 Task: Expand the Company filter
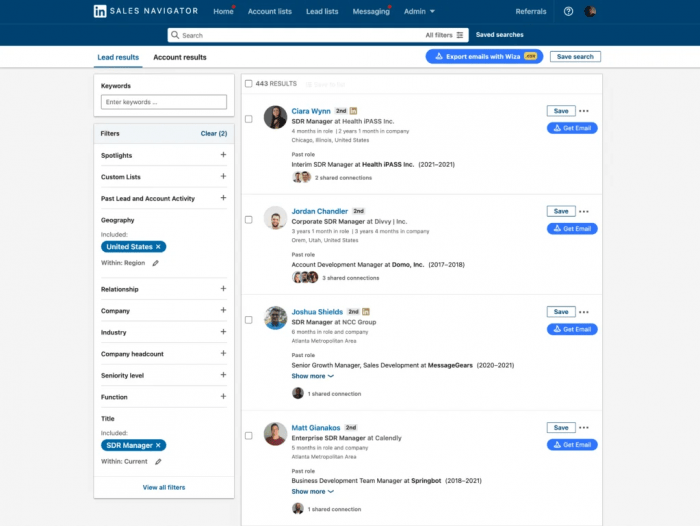click(223, 310)
